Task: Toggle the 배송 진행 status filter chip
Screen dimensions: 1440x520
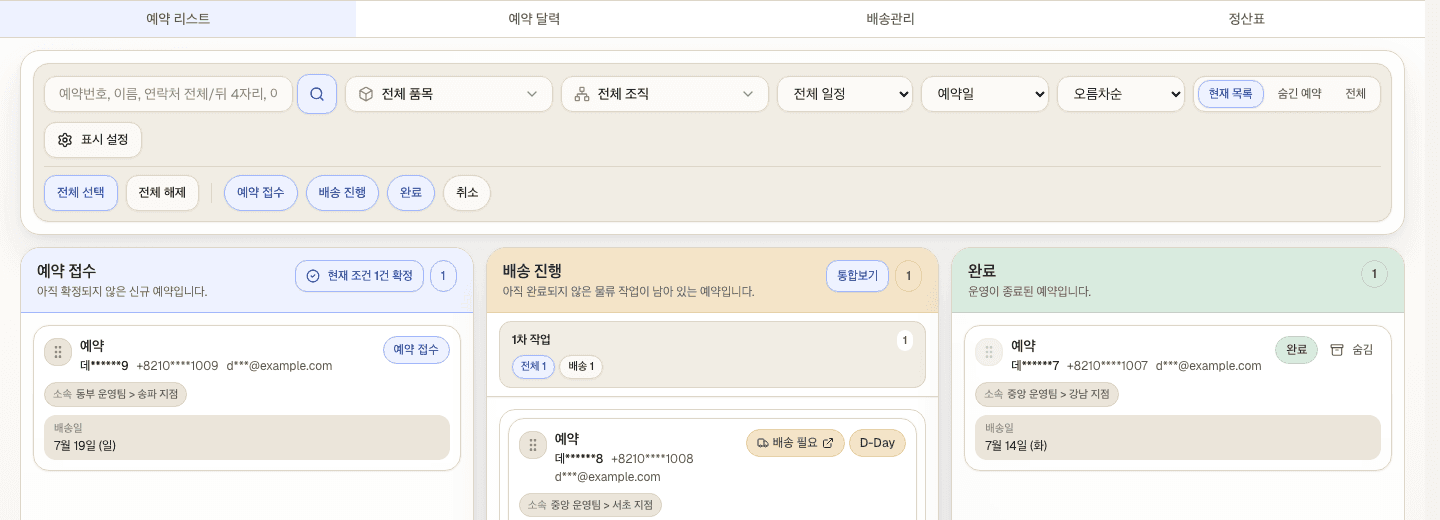Action: pyautogui.click(x=342, y=193)
